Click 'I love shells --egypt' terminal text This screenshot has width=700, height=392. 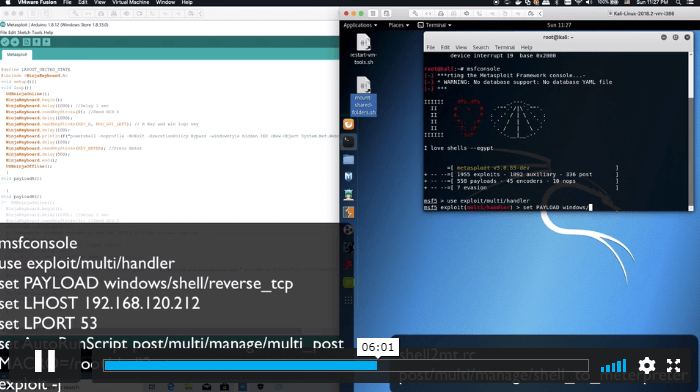[458, 148]
